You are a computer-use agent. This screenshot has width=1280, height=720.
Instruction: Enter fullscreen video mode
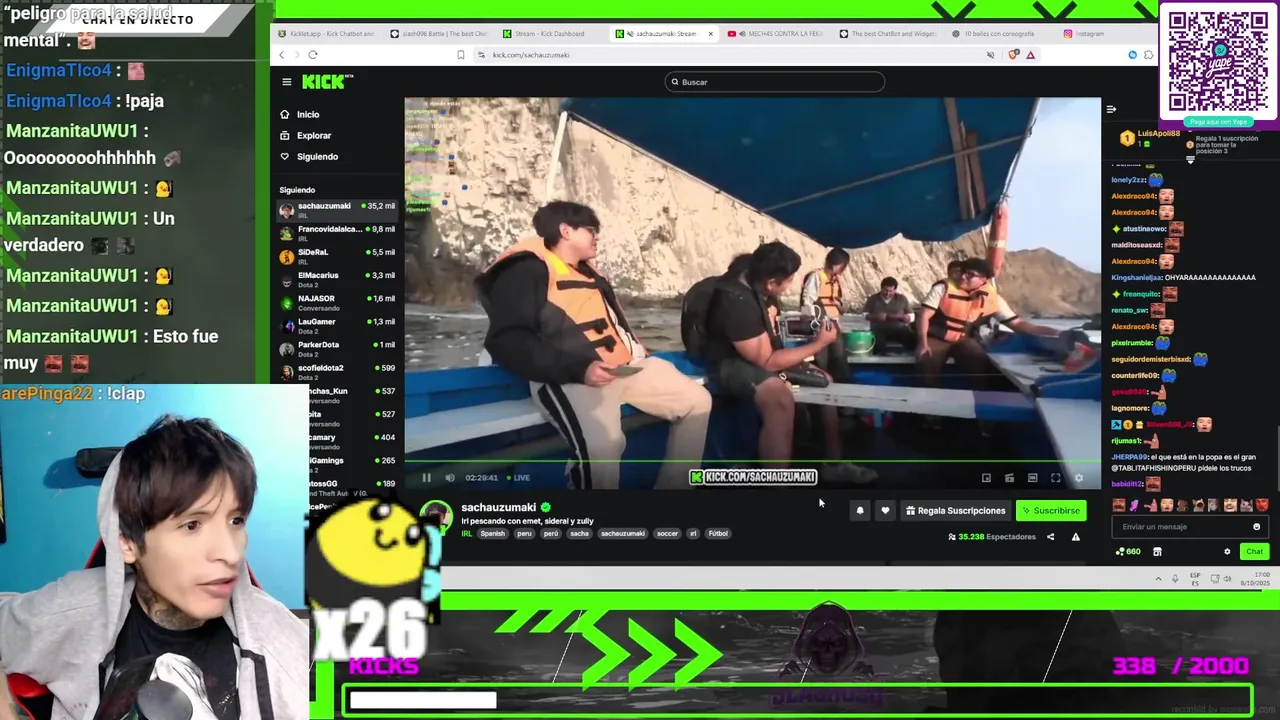pos(1055,479)
